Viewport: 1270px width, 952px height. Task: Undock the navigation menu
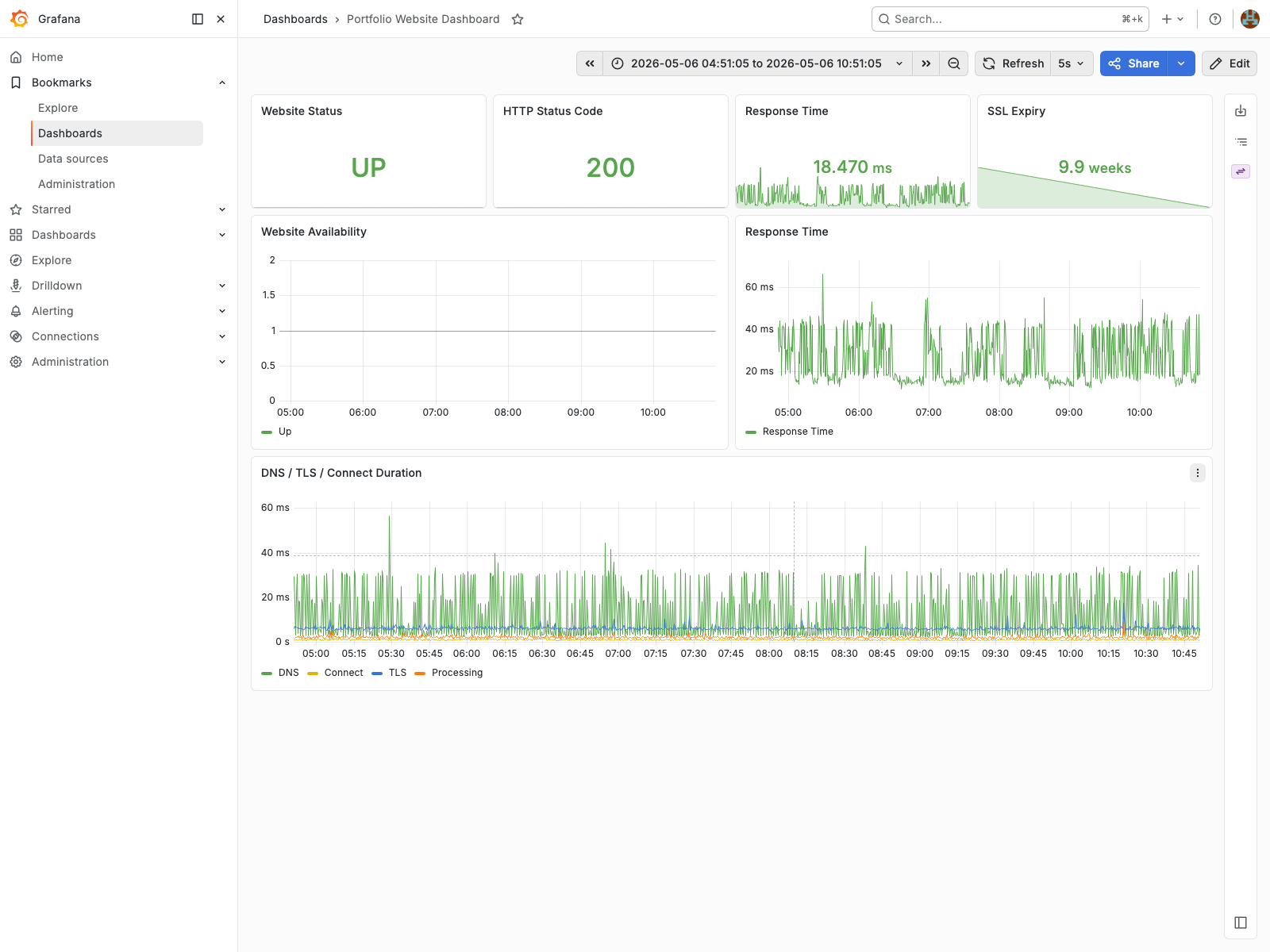point(198,19)
